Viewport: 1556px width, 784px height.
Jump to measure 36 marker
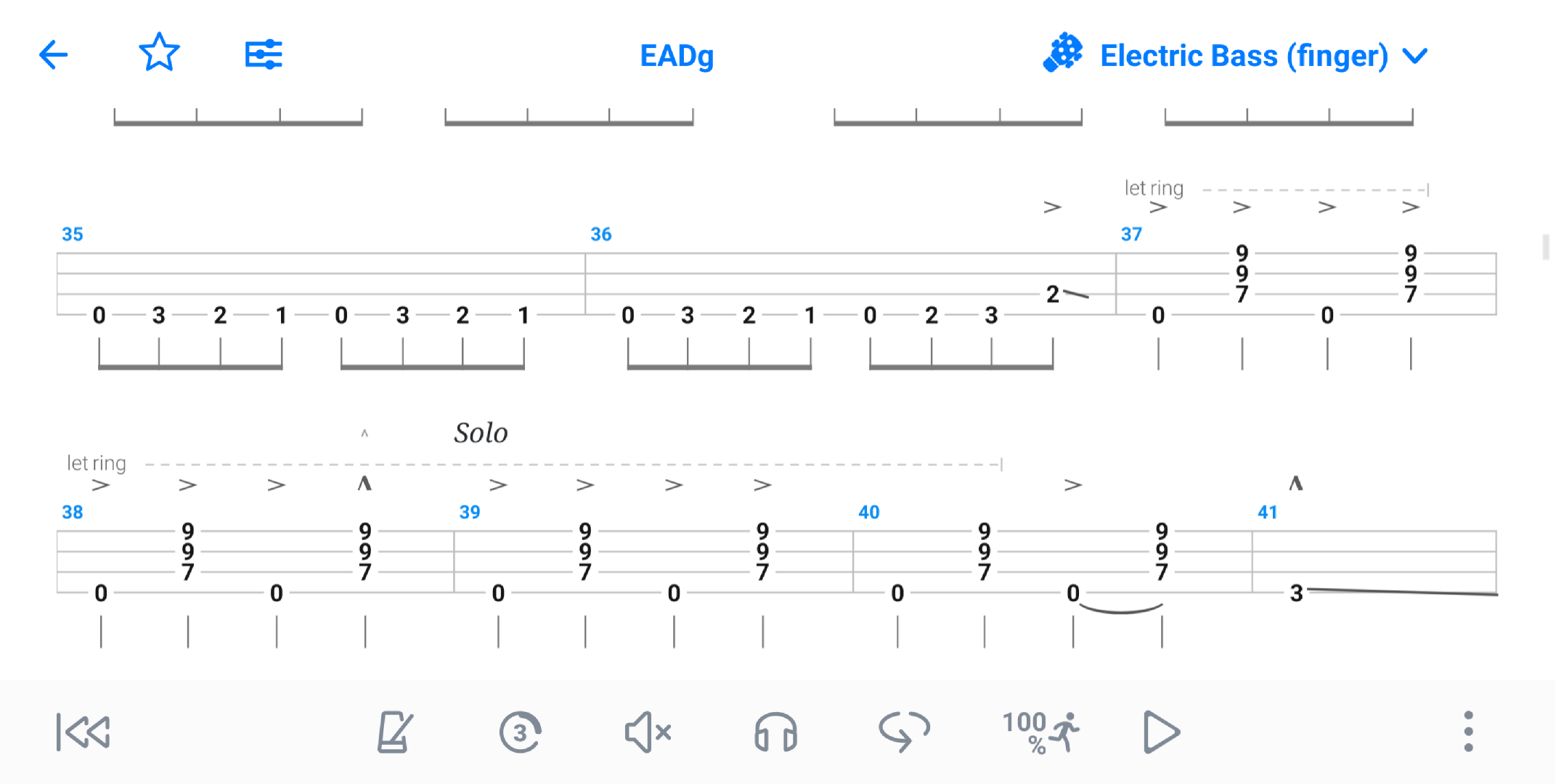click(x=600, y=234)
